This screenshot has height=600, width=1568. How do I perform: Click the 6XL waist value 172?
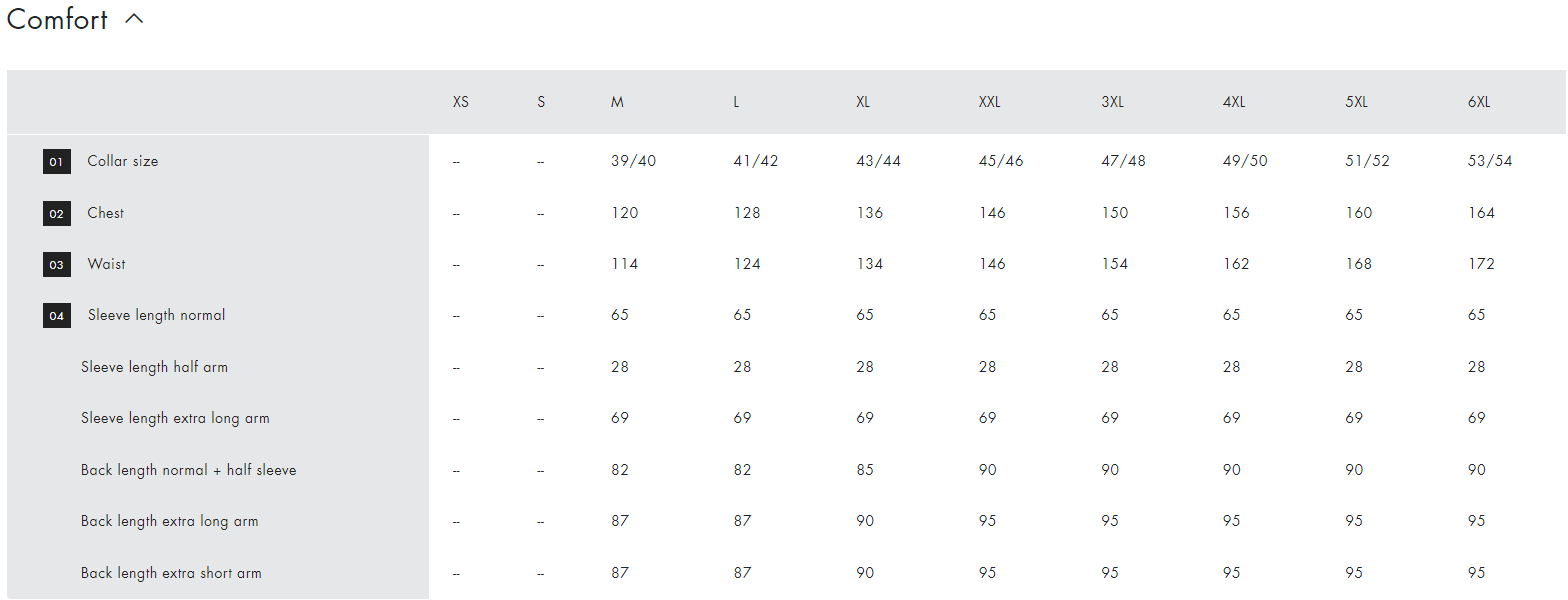1481,264
